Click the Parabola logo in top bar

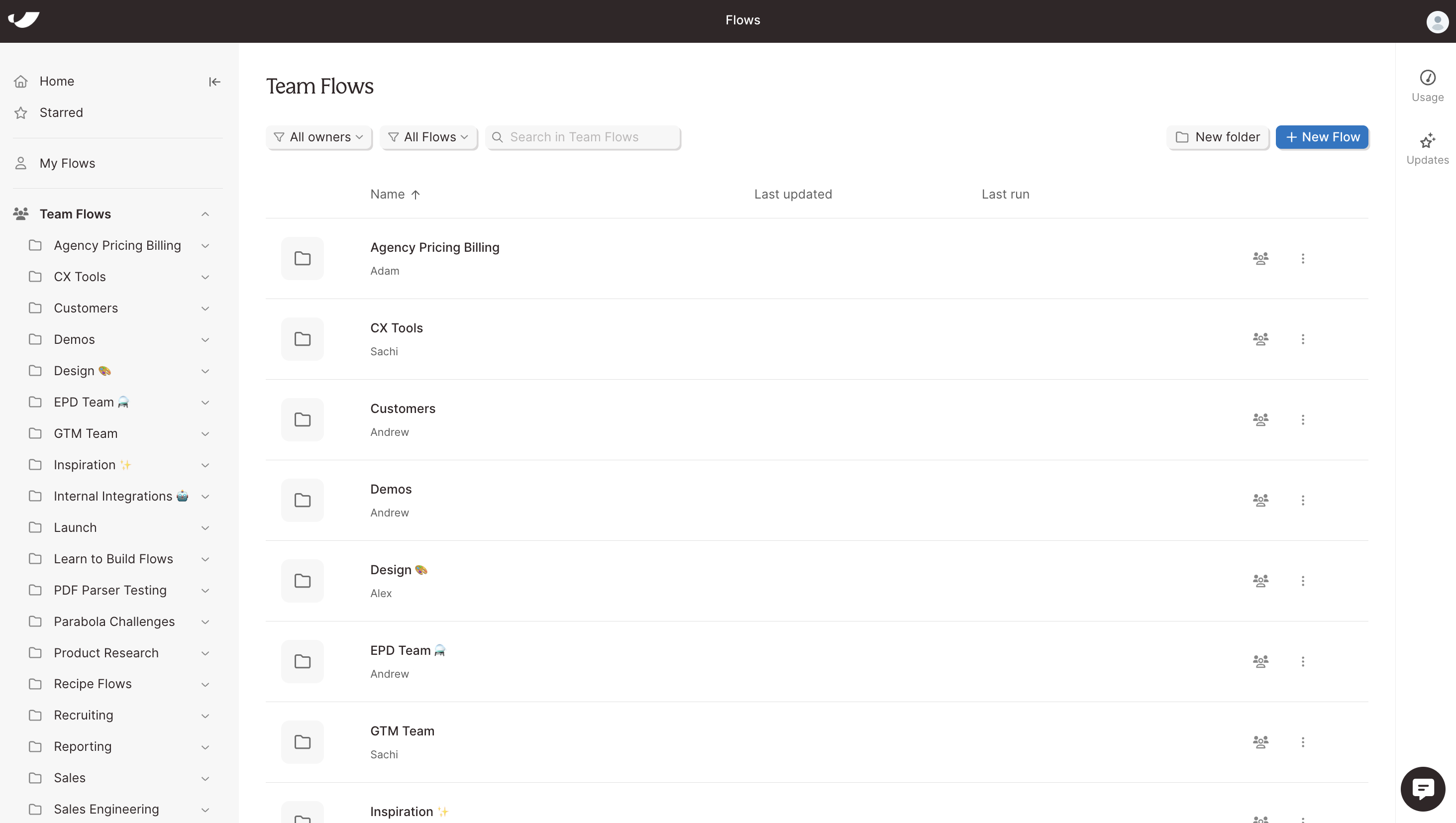point(24,20)
